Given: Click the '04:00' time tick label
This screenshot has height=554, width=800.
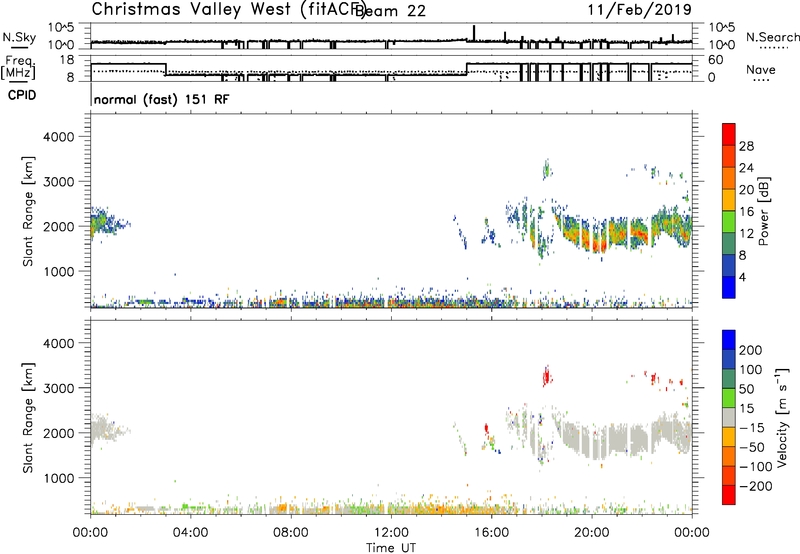Looking at the screenshot, I should click(x=190, y=533).
